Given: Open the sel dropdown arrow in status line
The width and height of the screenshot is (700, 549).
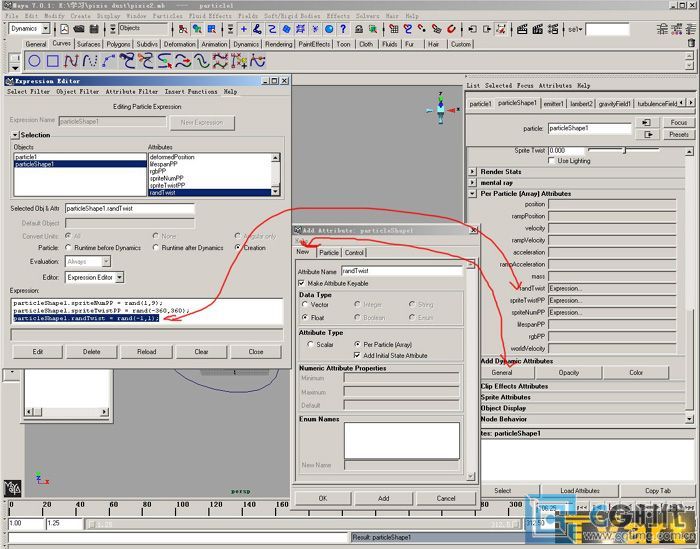Looking at the screenshot, I should pyautogui.click(x=580, y=29).
